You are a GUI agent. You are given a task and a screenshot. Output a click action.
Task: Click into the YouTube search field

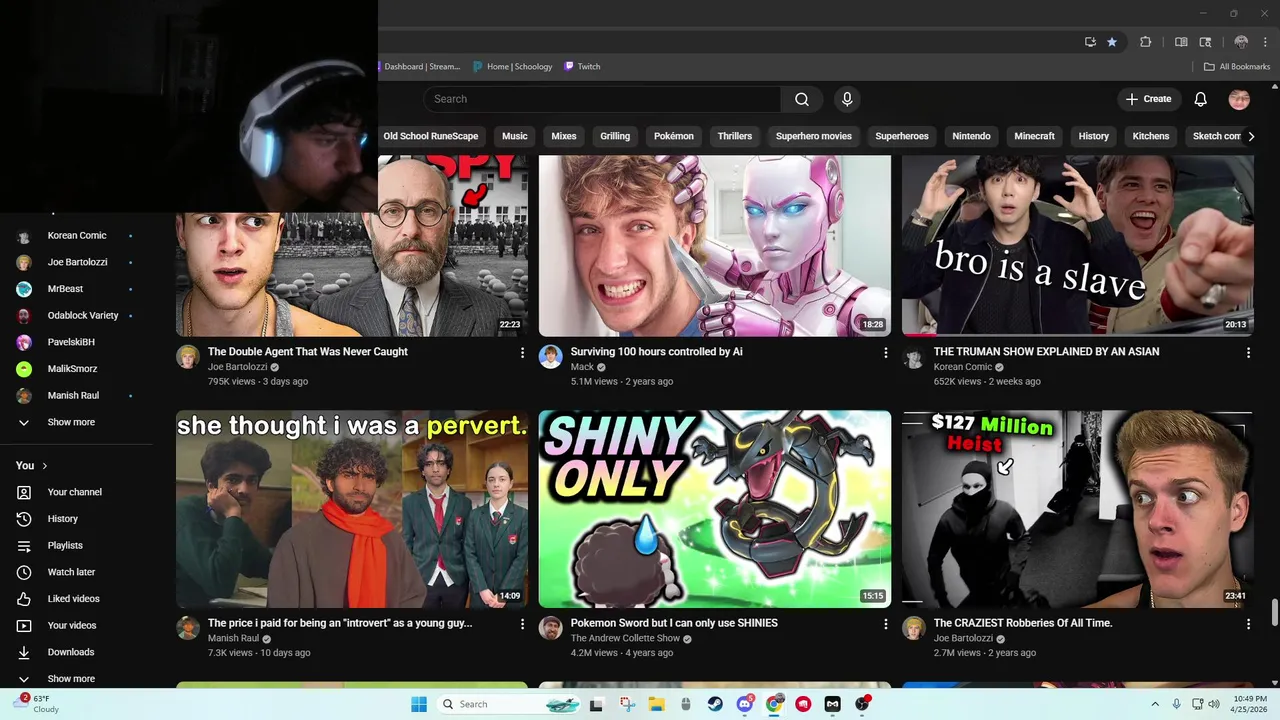coord(602,99)
